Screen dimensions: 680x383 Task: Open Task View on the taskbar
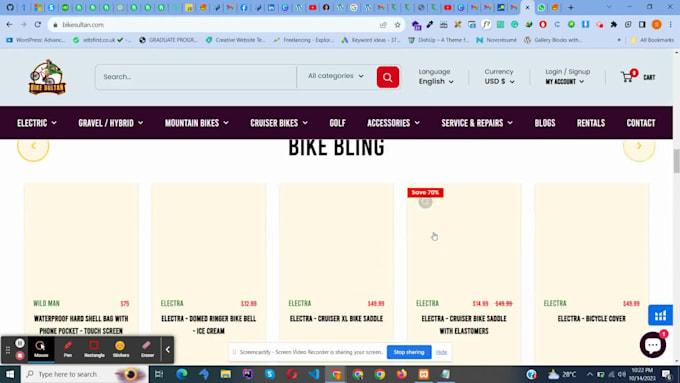159,374
